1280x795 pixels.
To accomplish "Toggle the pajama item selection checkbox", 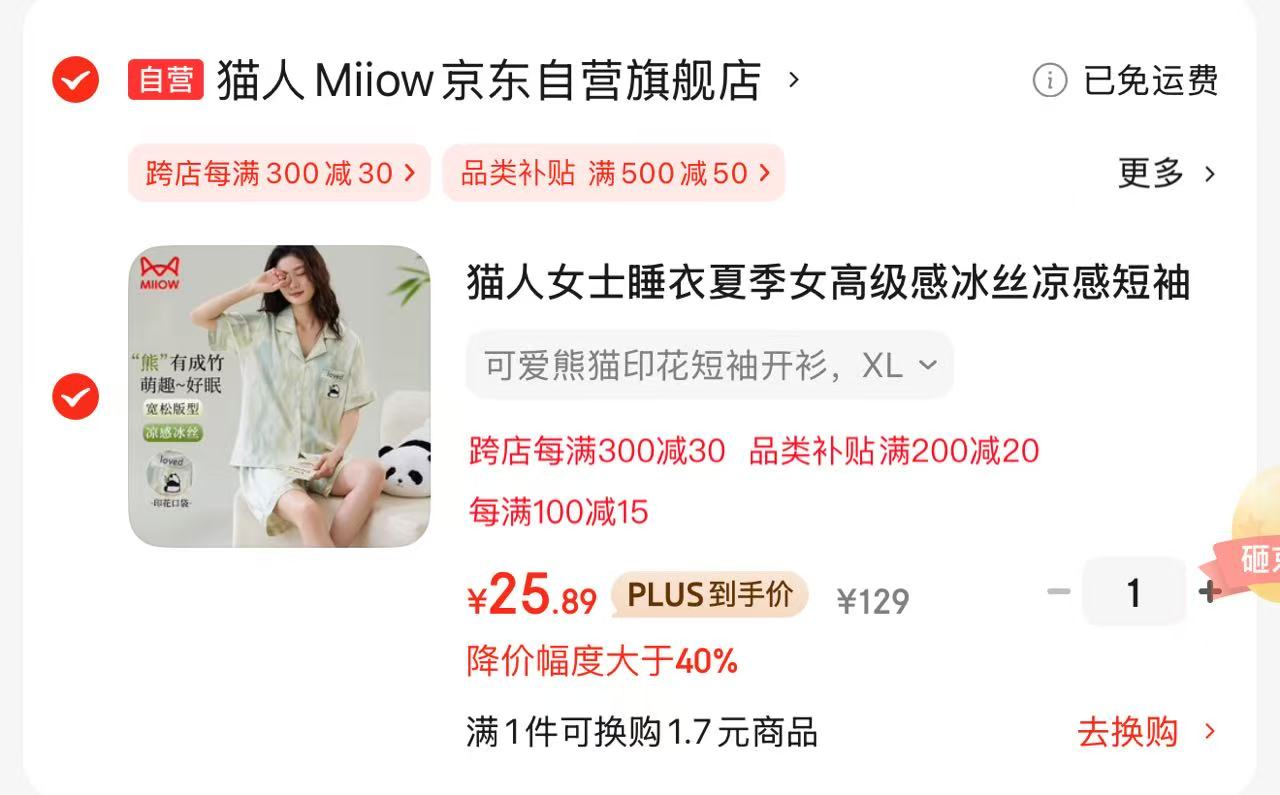I will pos(76,397).
